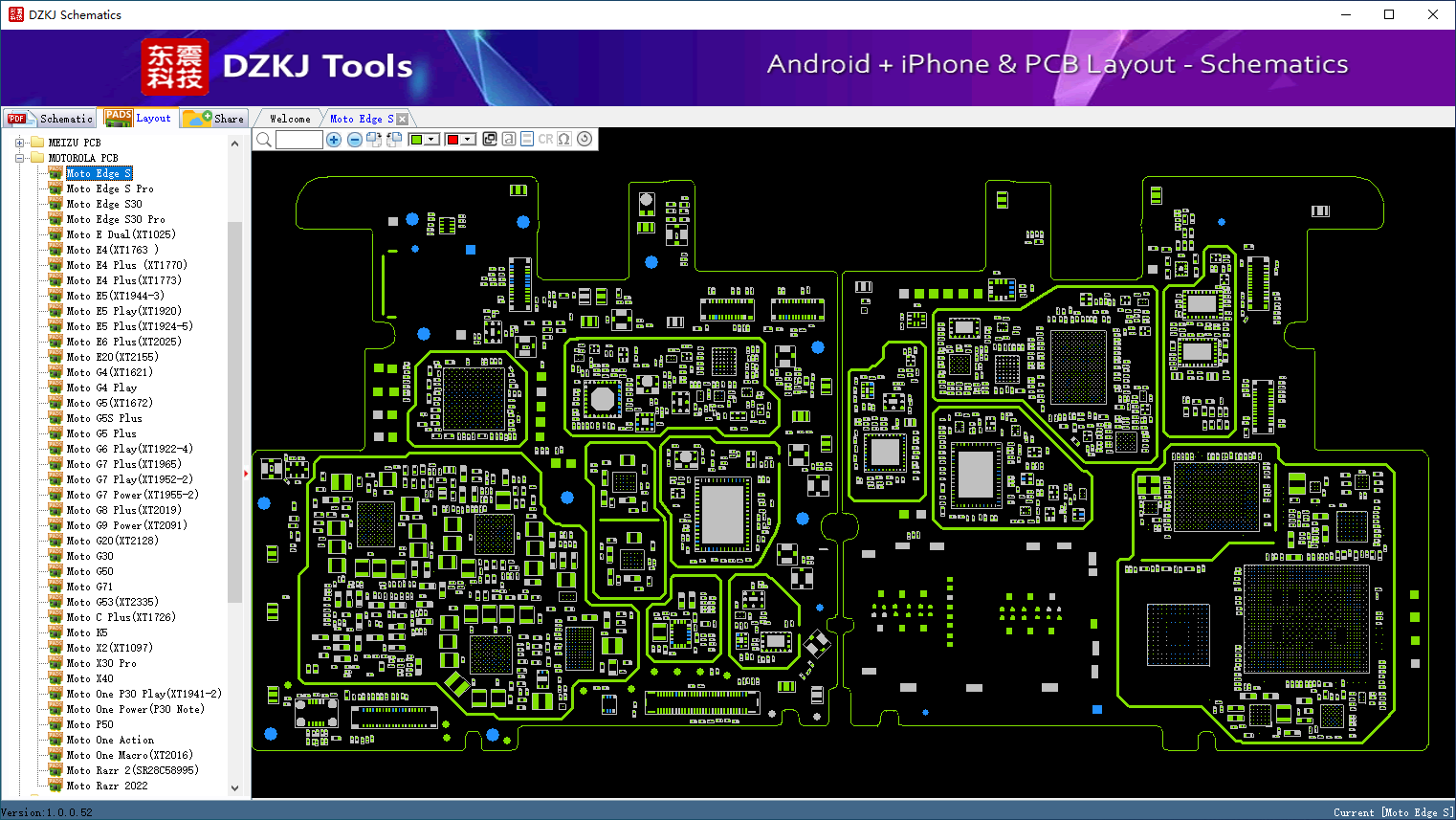Click the PADS icon beside Moto One Action
Image resolution: width=1456 pixels, height=820 pixels.
(55, 740)
